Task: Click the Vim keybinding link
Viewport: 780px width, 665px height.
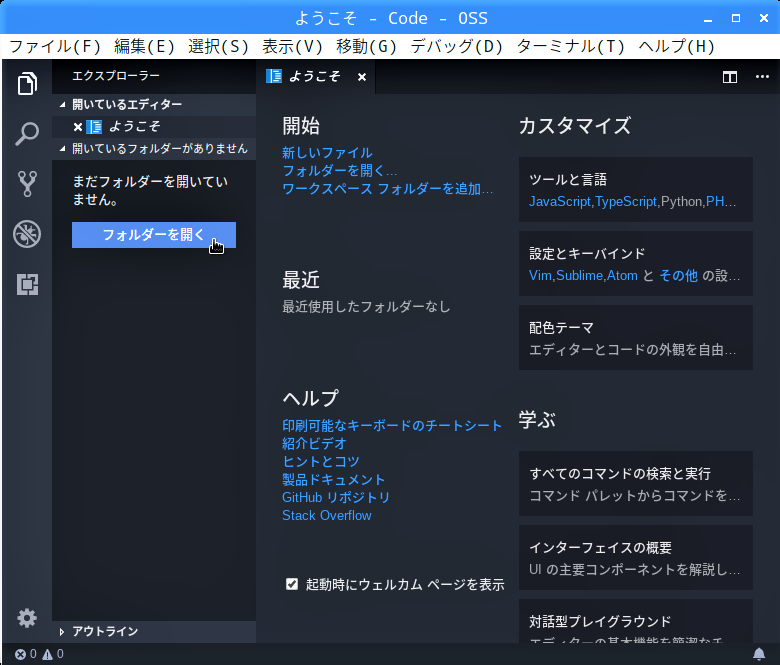Action: click(x=540, y=276)
